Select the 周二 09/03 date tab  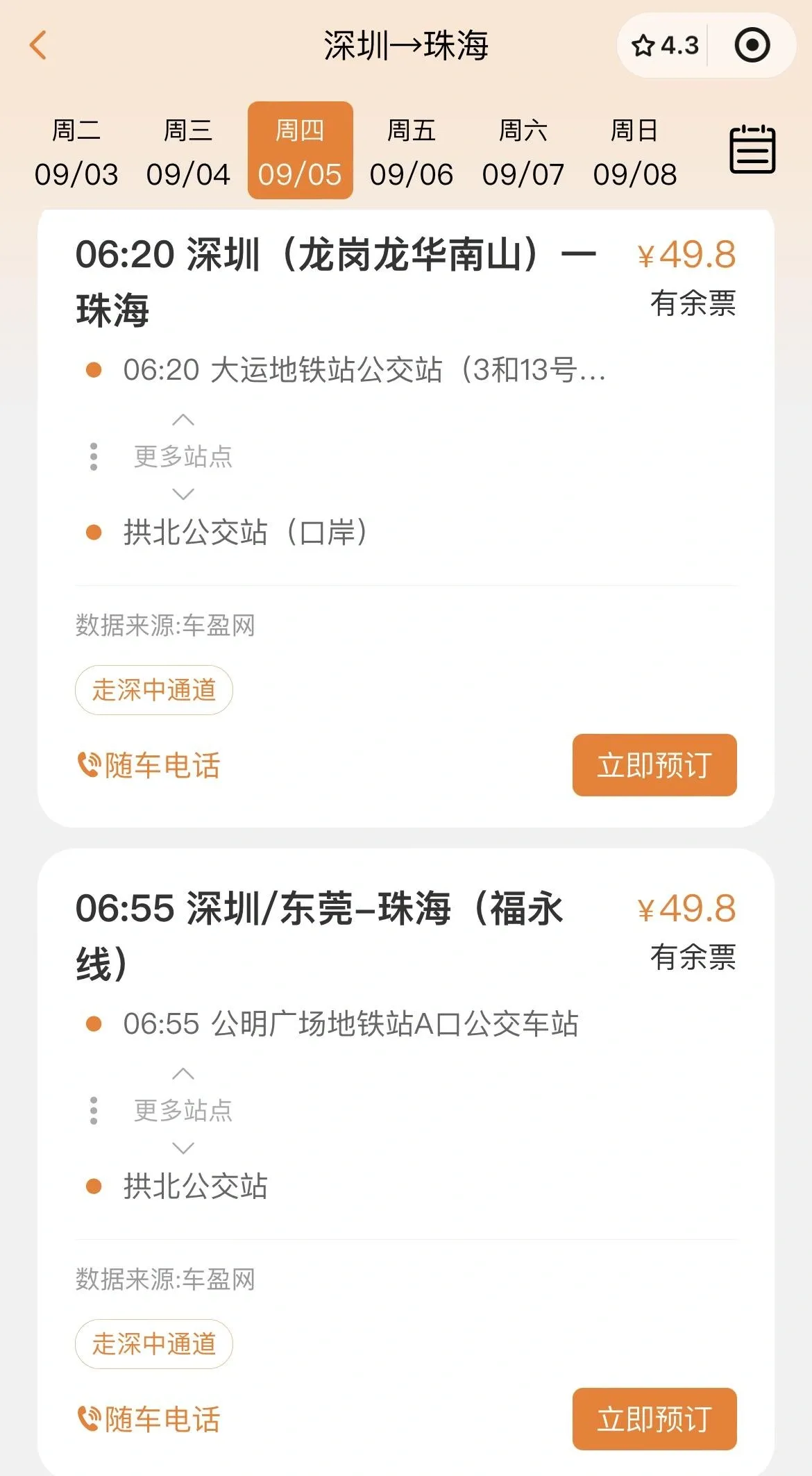click(x=76, y=151)
